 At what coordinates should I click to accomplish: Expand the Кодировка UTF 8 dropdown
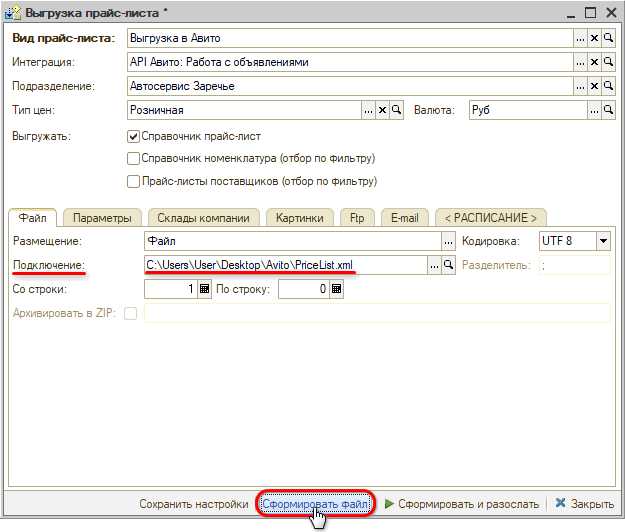coord(603,241)
